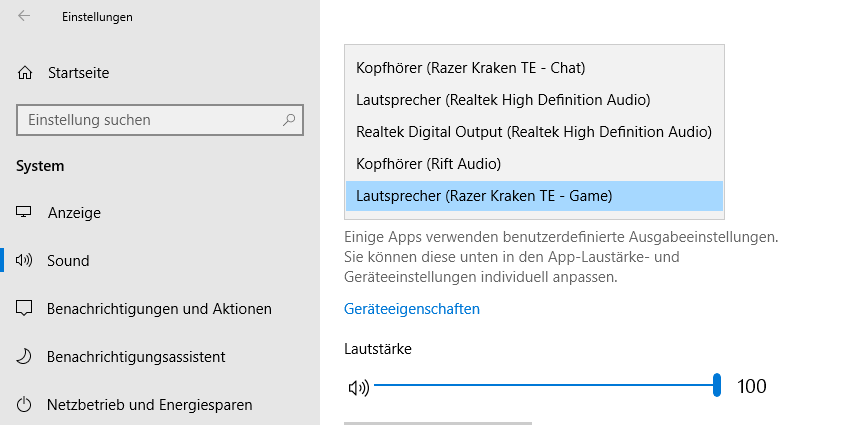Click the Lautstärke label
Image resolution: width=845 pixels, height=425 pixels.
(378, 349)
